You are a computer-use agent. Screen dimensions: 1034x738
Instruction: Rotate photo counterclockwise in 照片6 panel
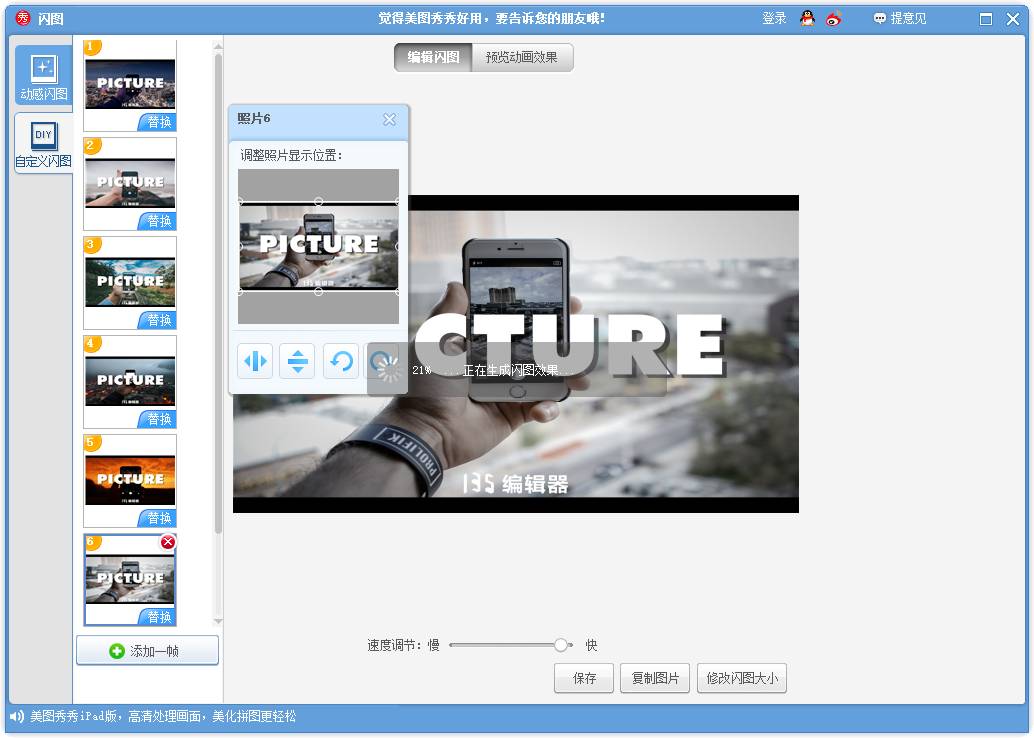coord(341,361)
